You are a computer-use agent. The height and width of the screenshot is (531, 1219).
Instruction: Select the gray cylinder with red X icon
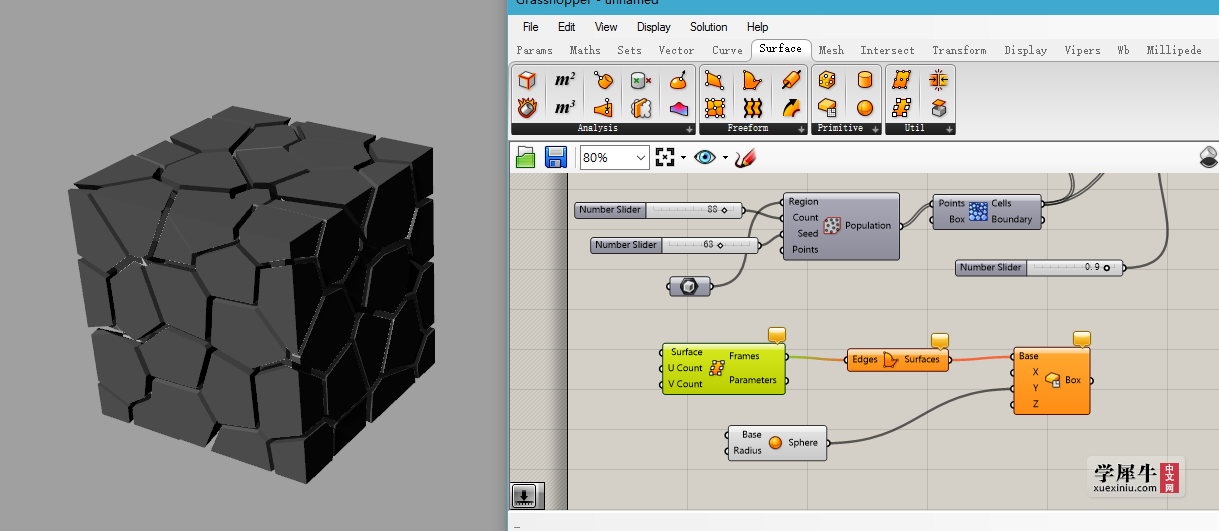click(641, 80)
